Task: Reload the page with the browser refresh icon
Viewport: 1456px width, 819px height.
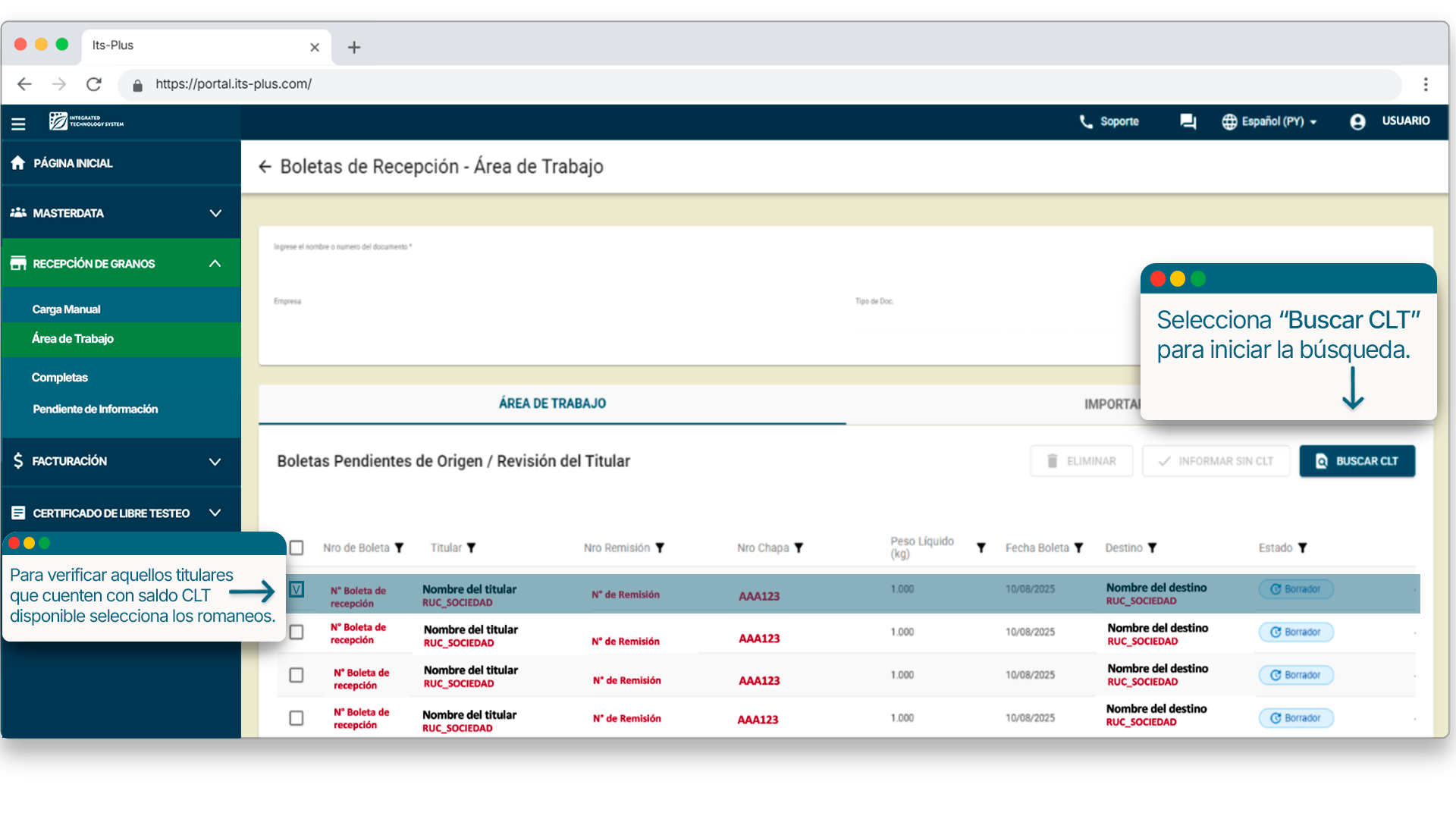Action: pyautogui.click(x=94, y=84)
